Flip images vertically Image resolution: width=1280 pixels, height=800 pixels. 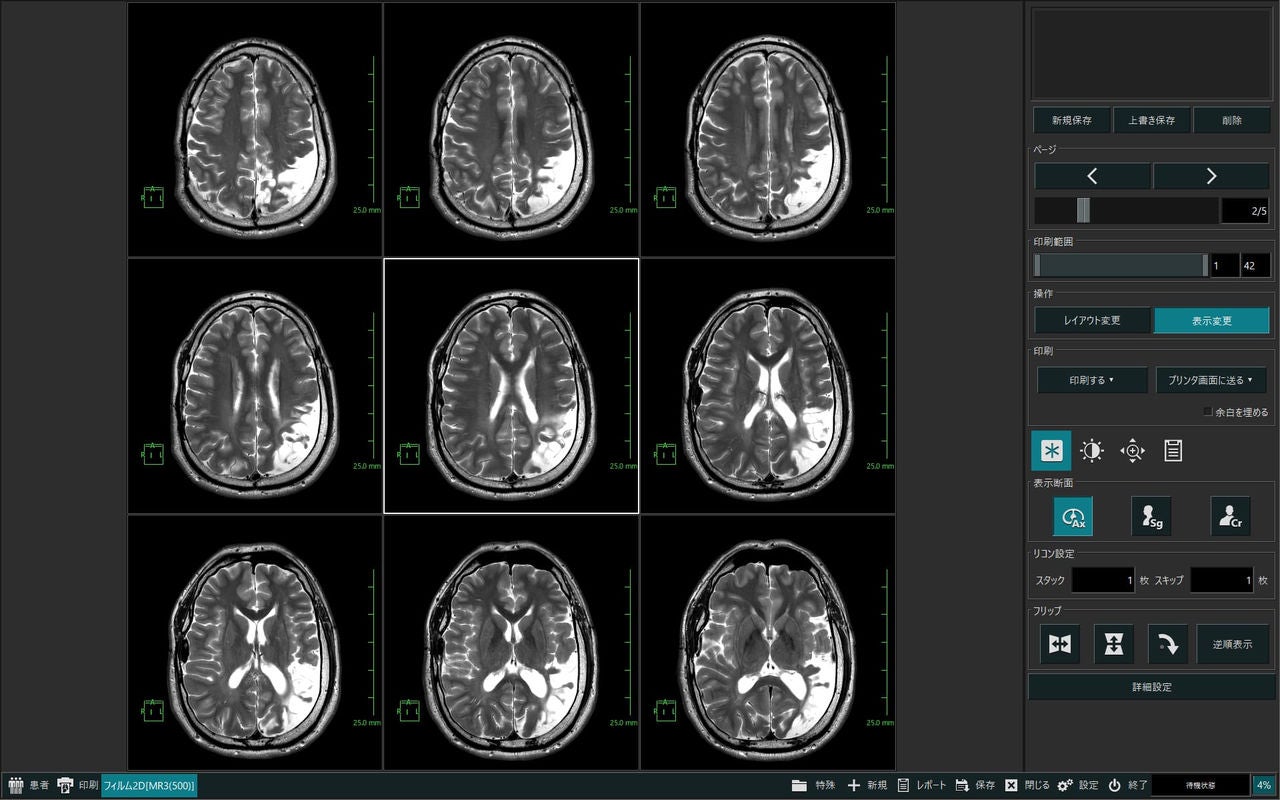click(x=1114, y=644)
